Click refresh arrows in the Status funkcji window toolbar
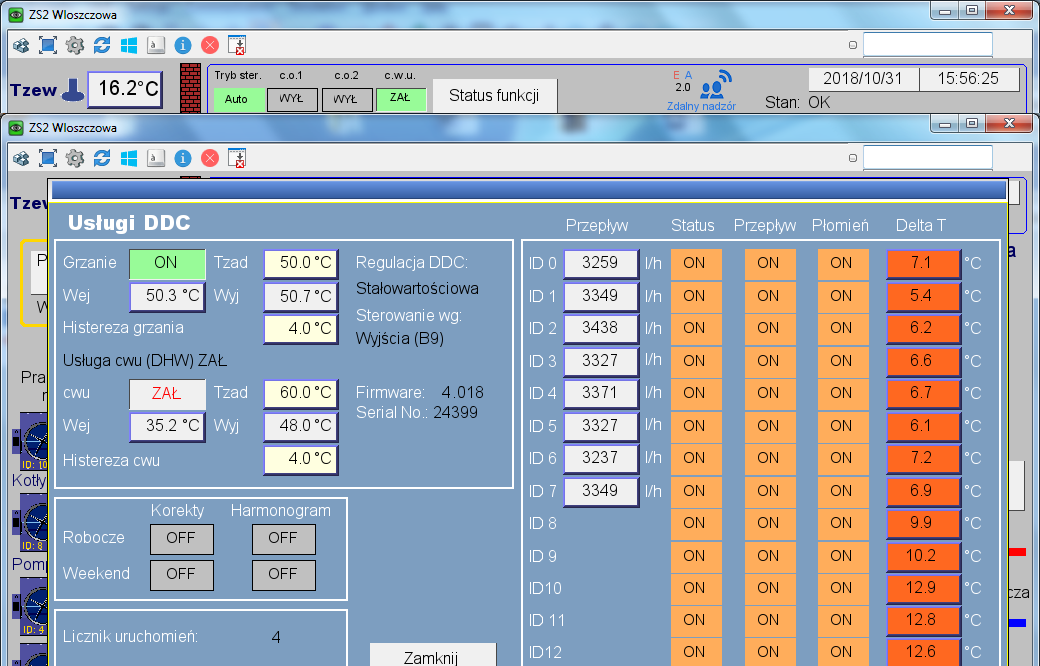The image size is (1040, 666). [101, 45]
